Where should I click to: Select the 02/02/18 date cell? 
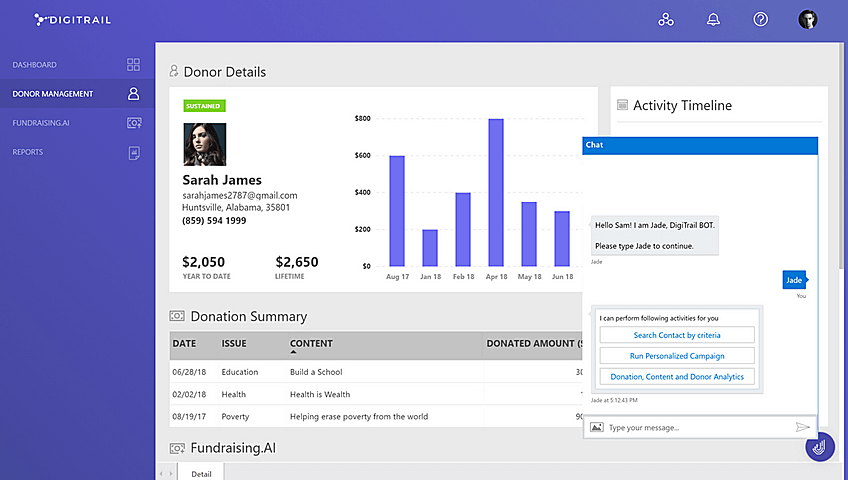coord(189,395)
